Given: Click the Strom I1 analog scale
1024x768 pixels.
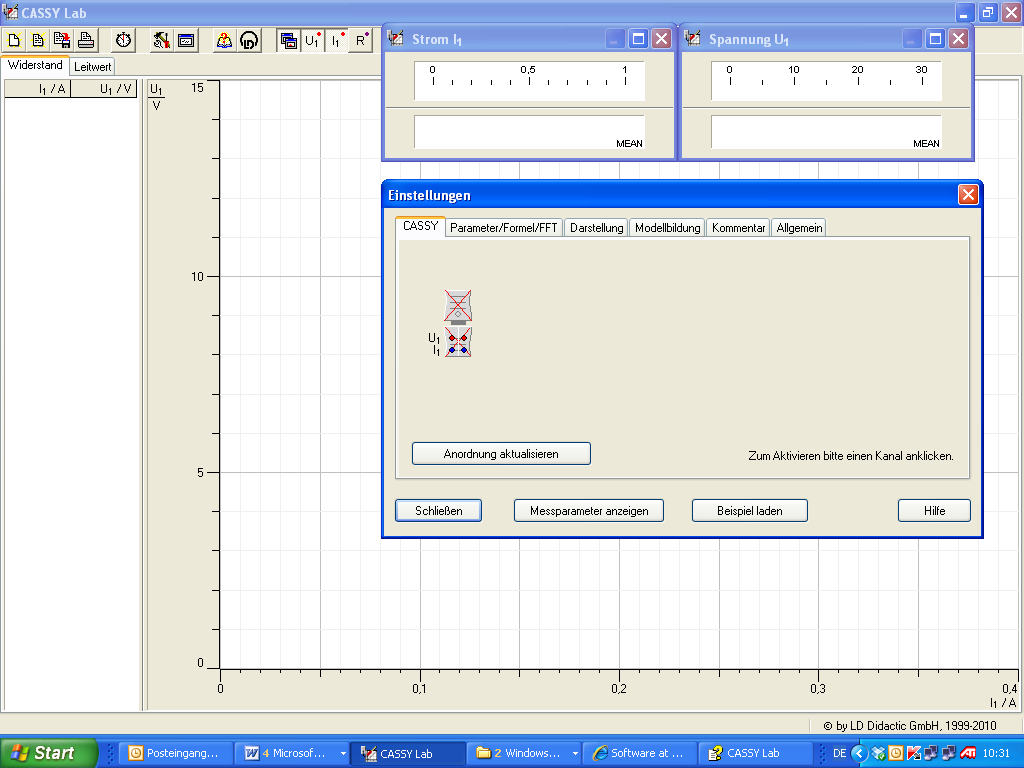Looking at the screenshot, I should 529,82.
